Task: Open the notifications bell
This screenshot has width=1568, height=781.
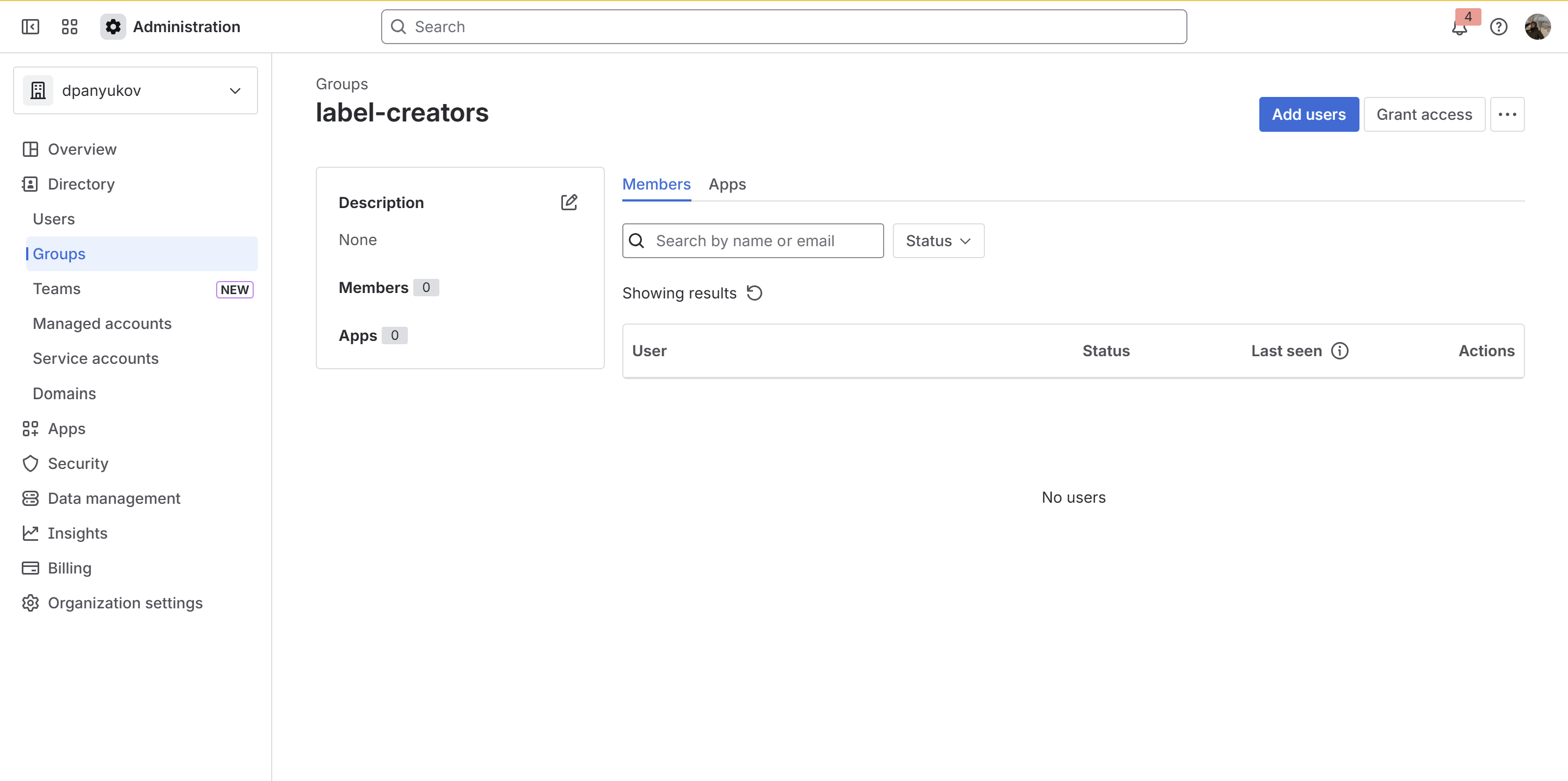Action: click(x=1460, y=27)
